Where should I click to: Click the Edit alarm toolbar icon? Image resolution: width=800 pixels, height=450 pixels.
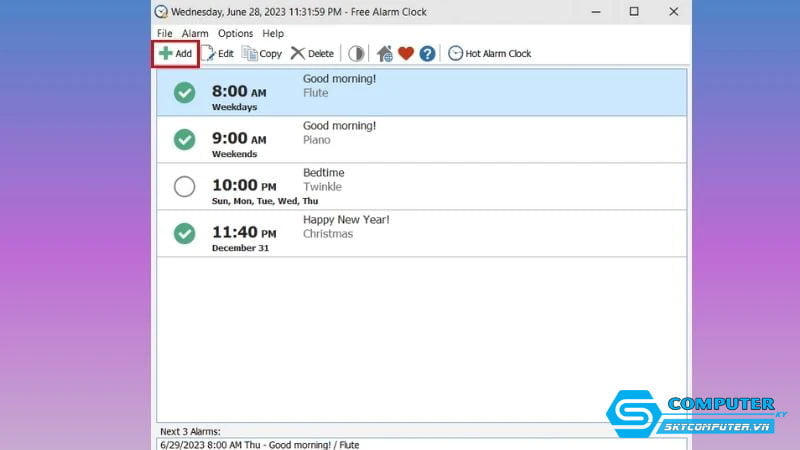click(x=210, y=54)
